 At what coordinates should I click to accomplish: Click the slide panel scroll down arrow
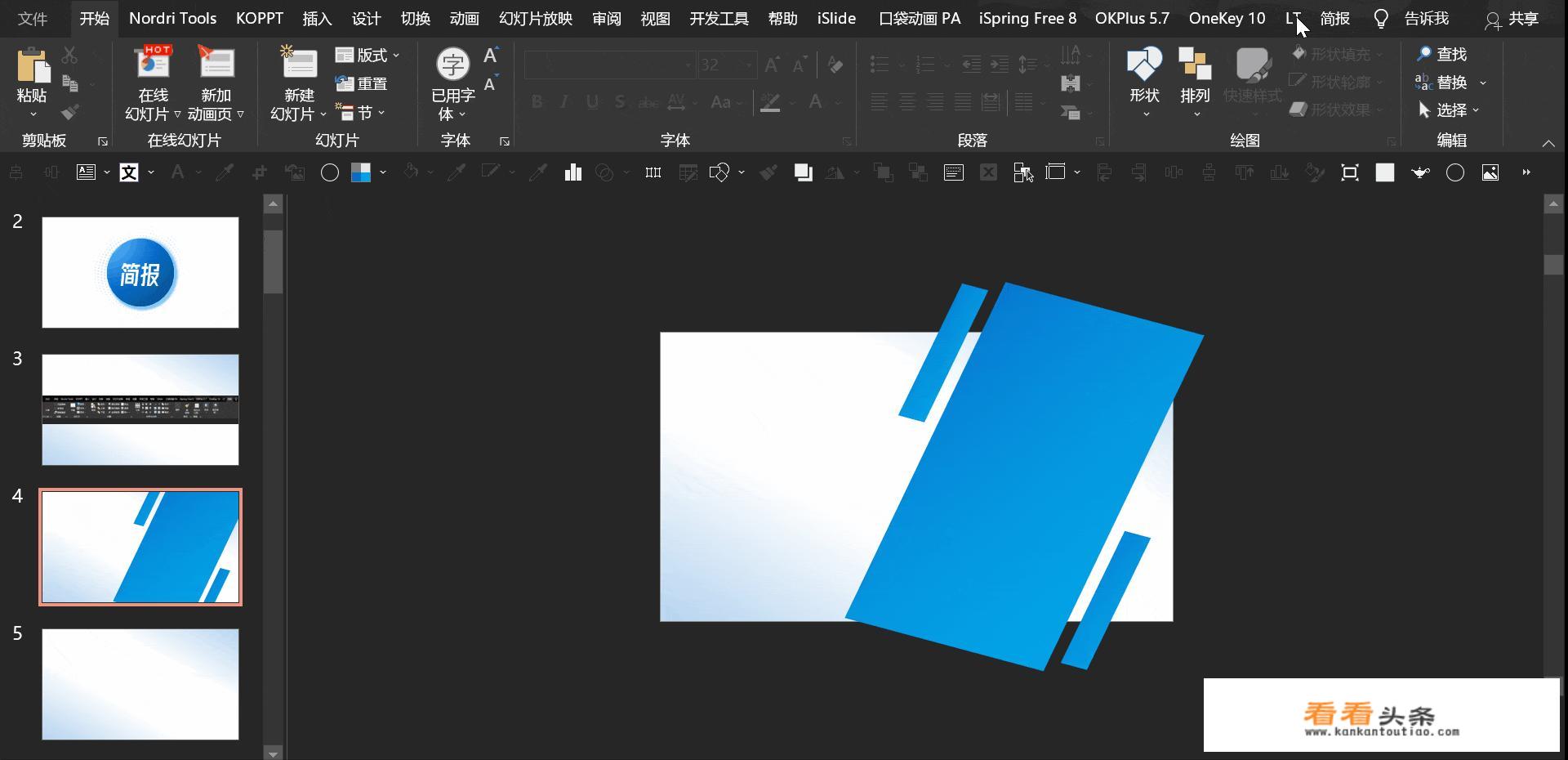point(274,753)
